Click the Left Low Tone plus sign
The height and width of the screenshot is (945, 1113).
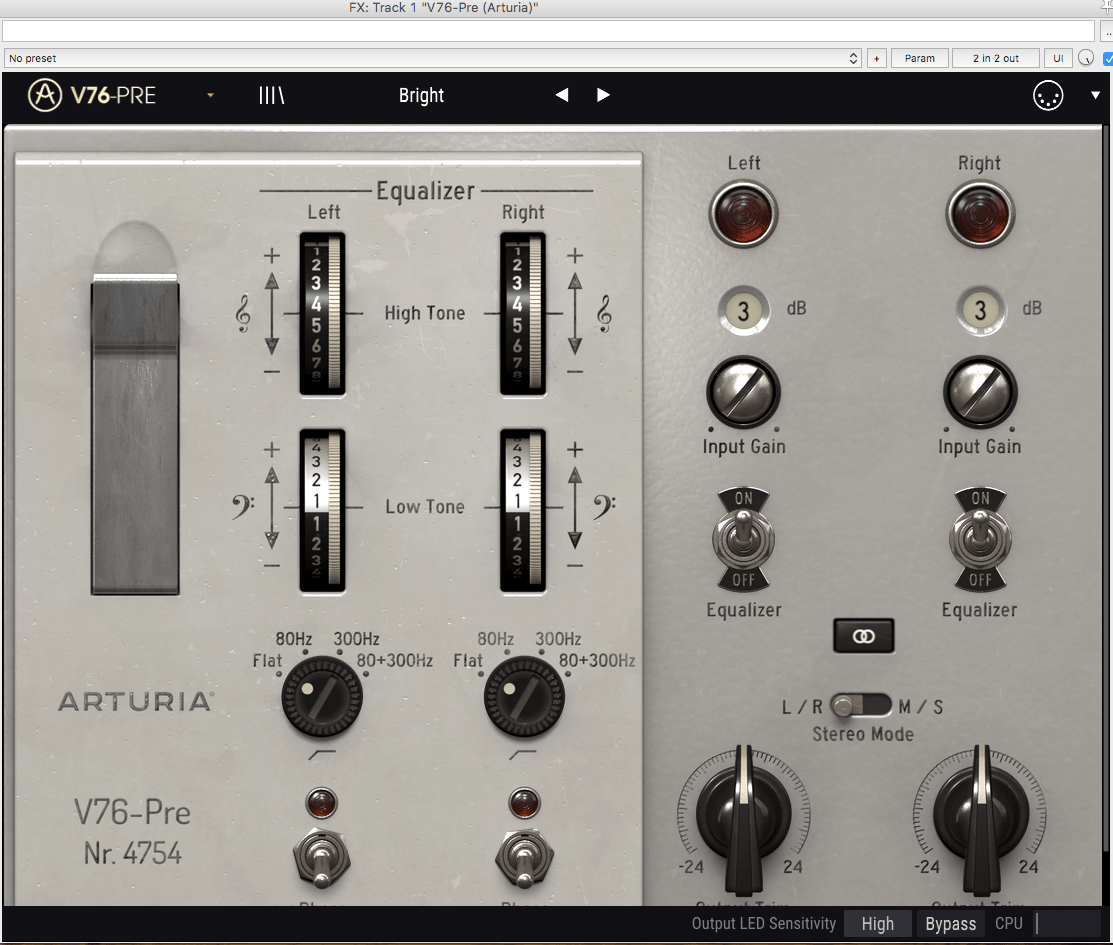(x=272, y=449)
